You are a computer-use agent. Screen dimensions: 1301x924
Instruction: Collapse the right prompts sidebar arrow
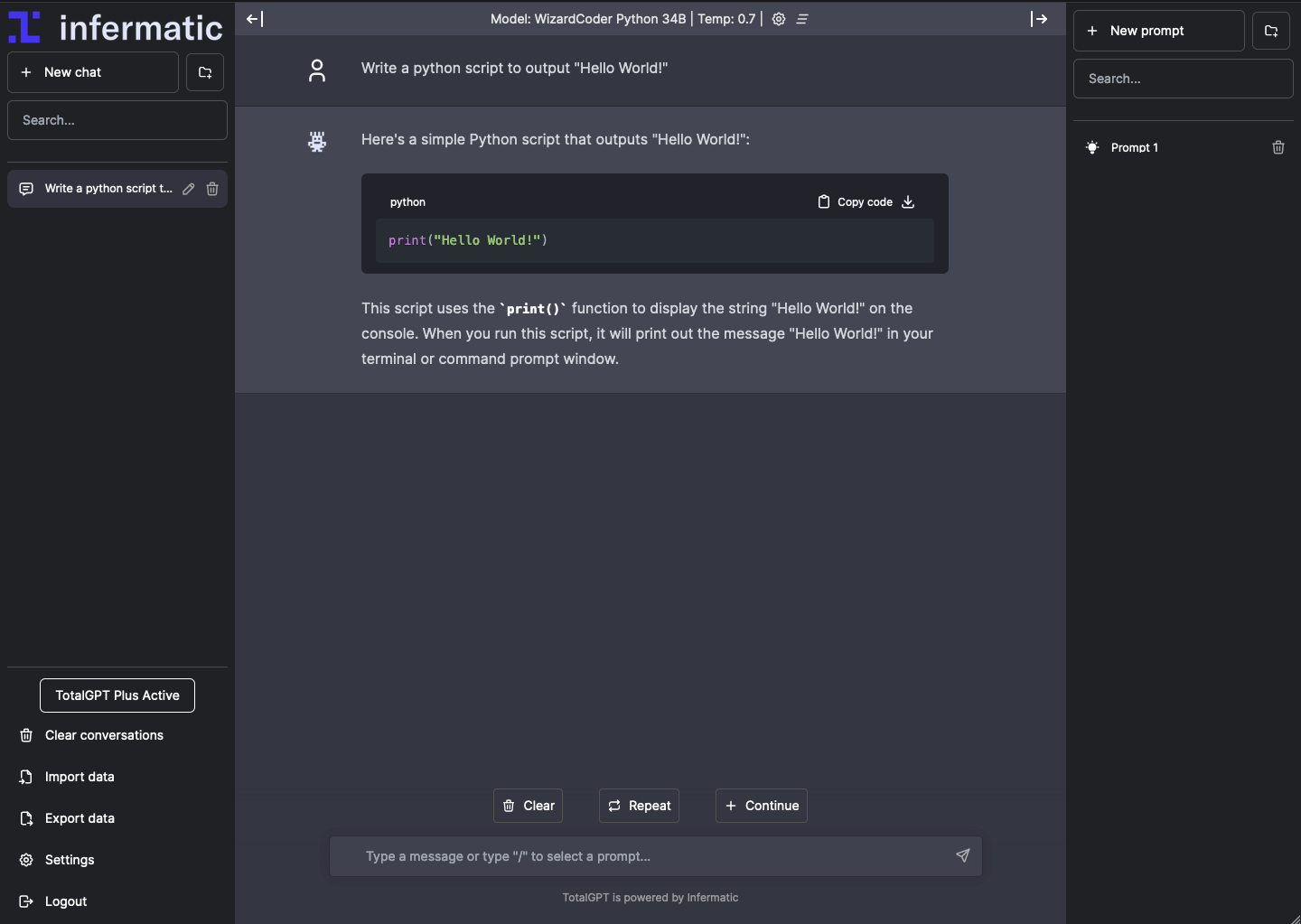pyautogui.click(x=1039, y=19)
